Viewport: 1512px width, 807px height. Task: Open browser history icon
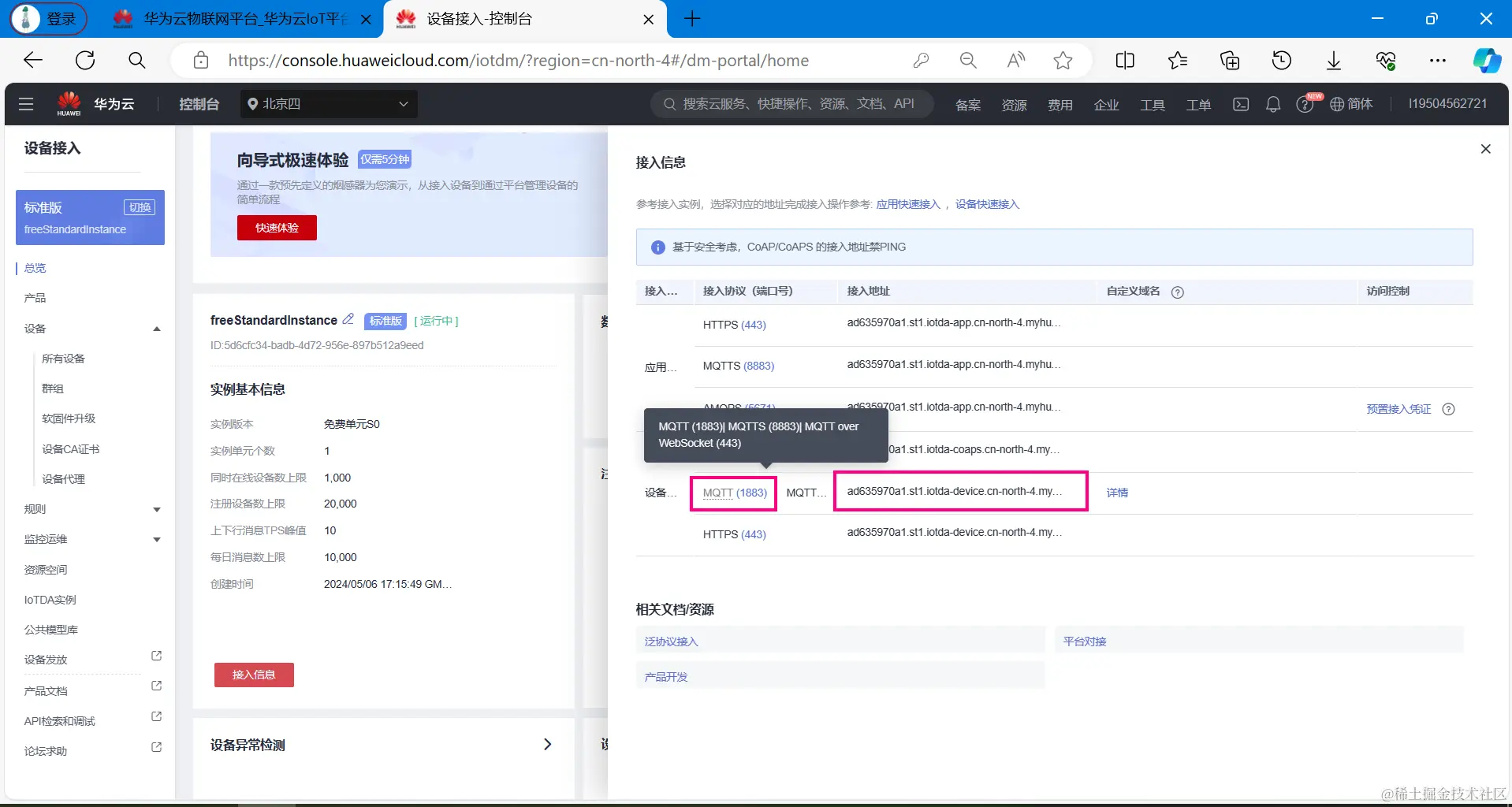[x=1282, y=61]
